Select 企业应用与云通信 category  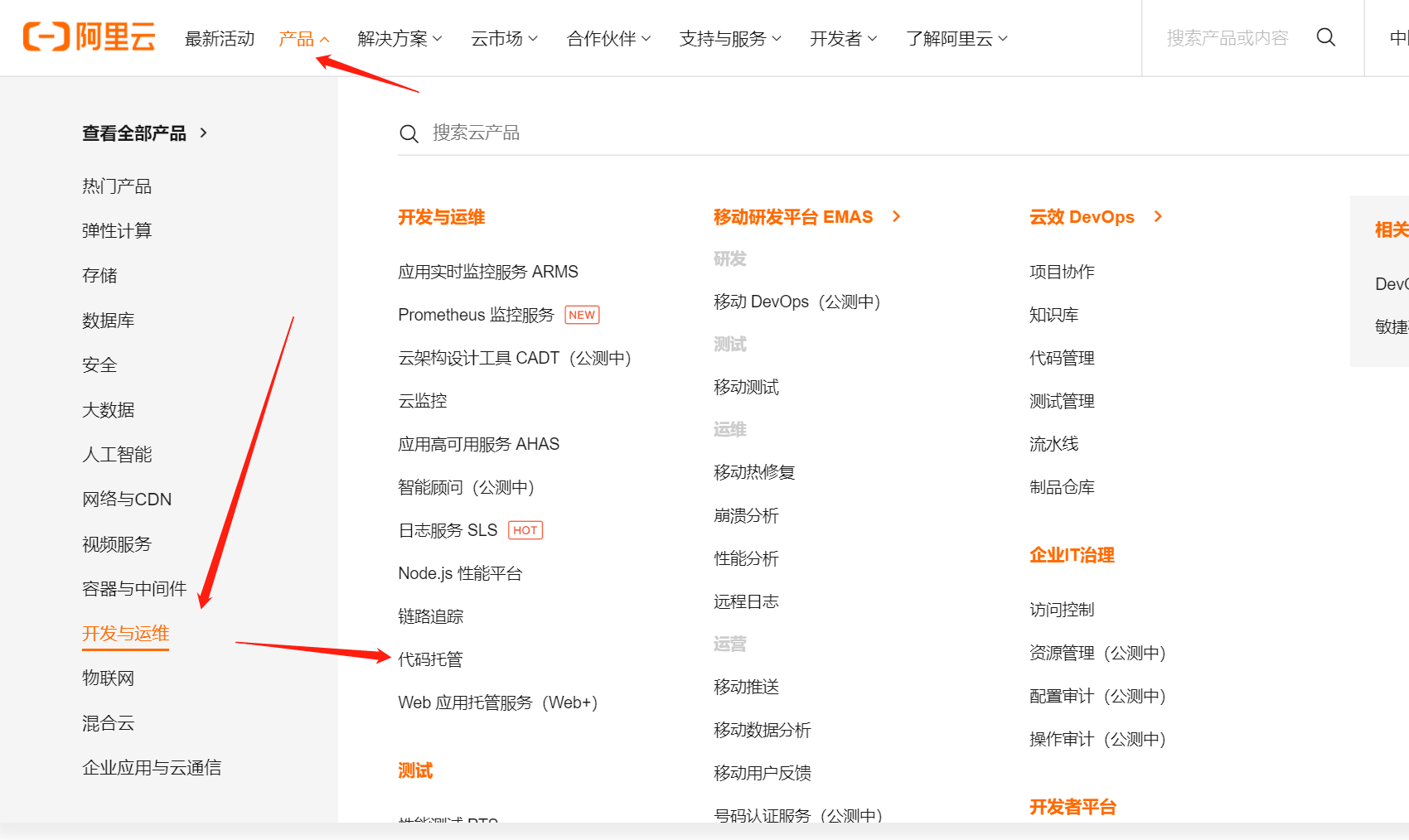(152, 768)
